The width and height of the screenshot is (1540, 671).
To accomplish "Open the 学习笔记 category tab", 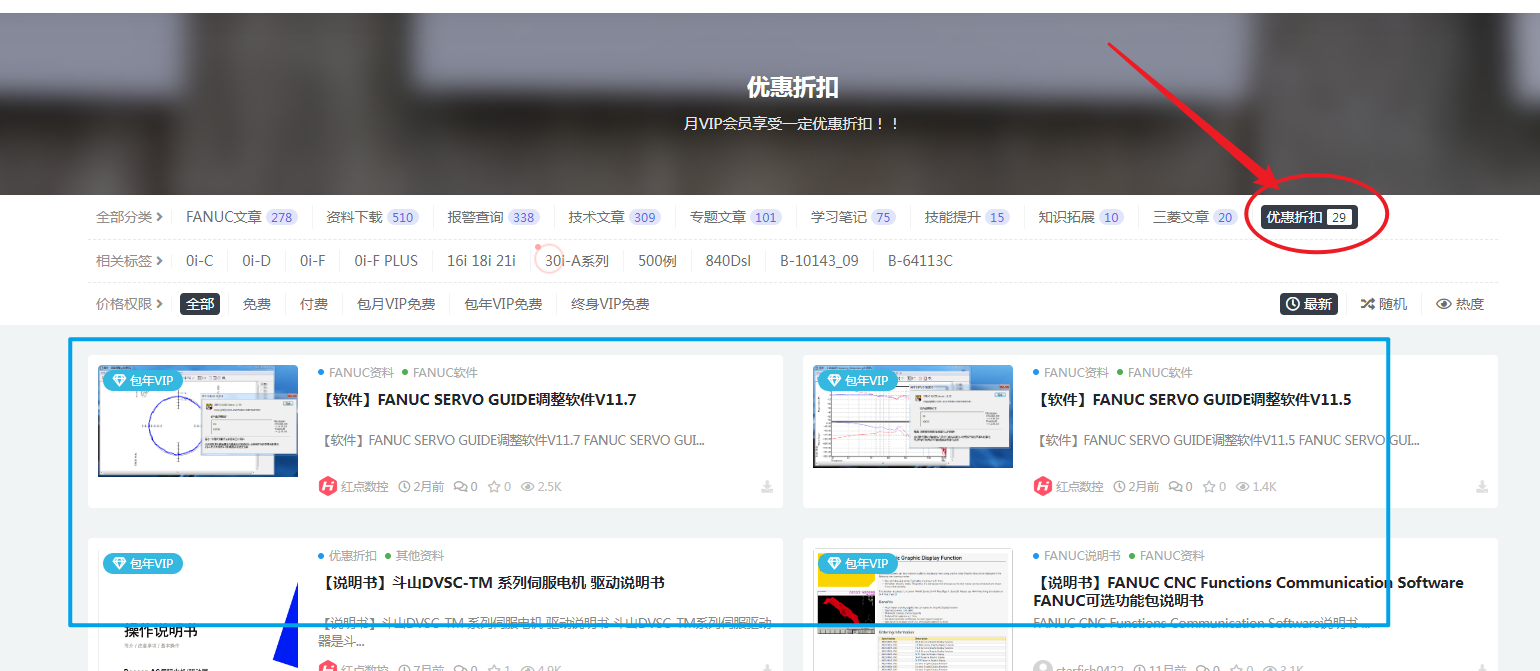I will click(852, 217).
